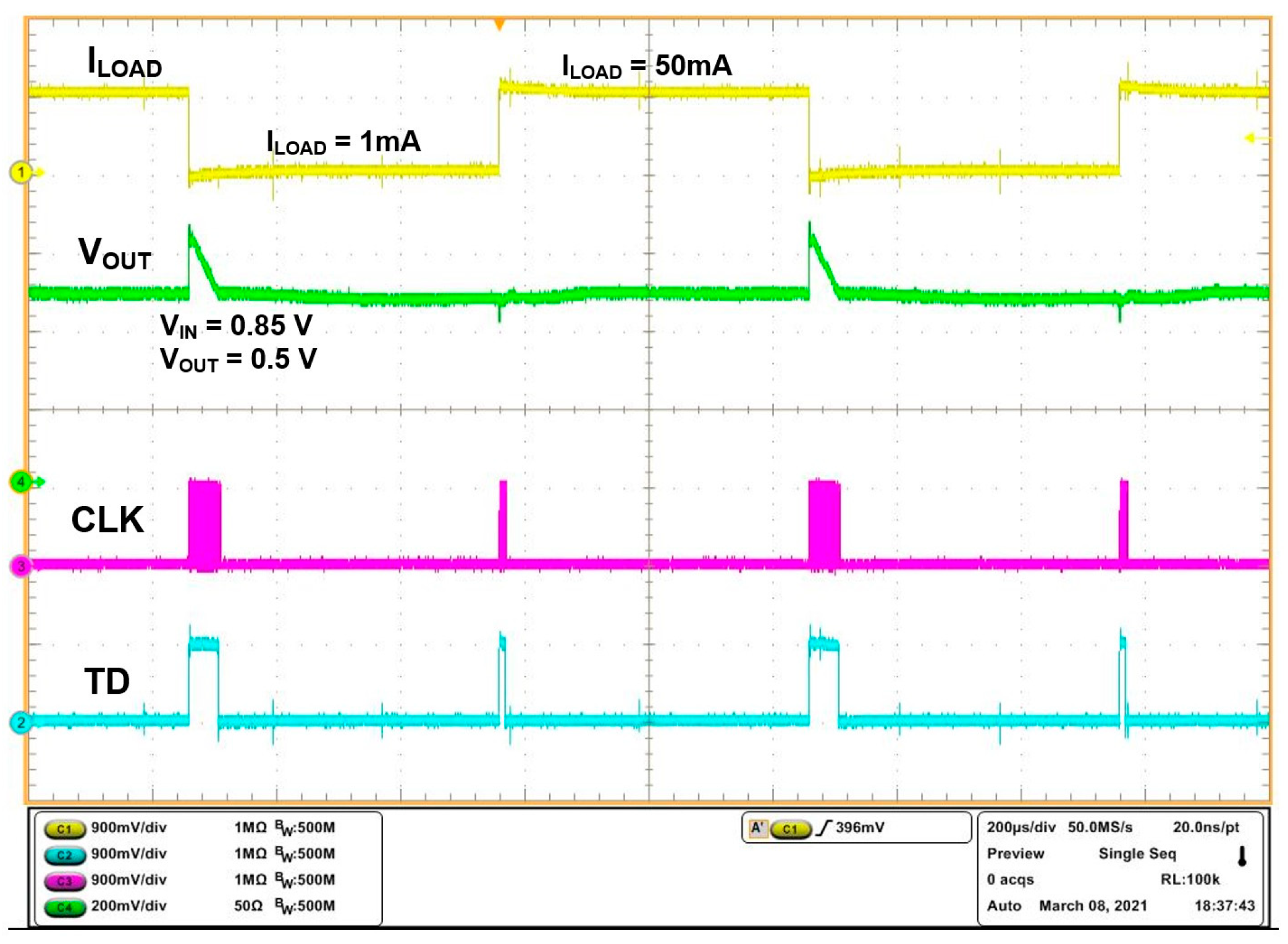Click the 396mV trigger level readout

859,828
